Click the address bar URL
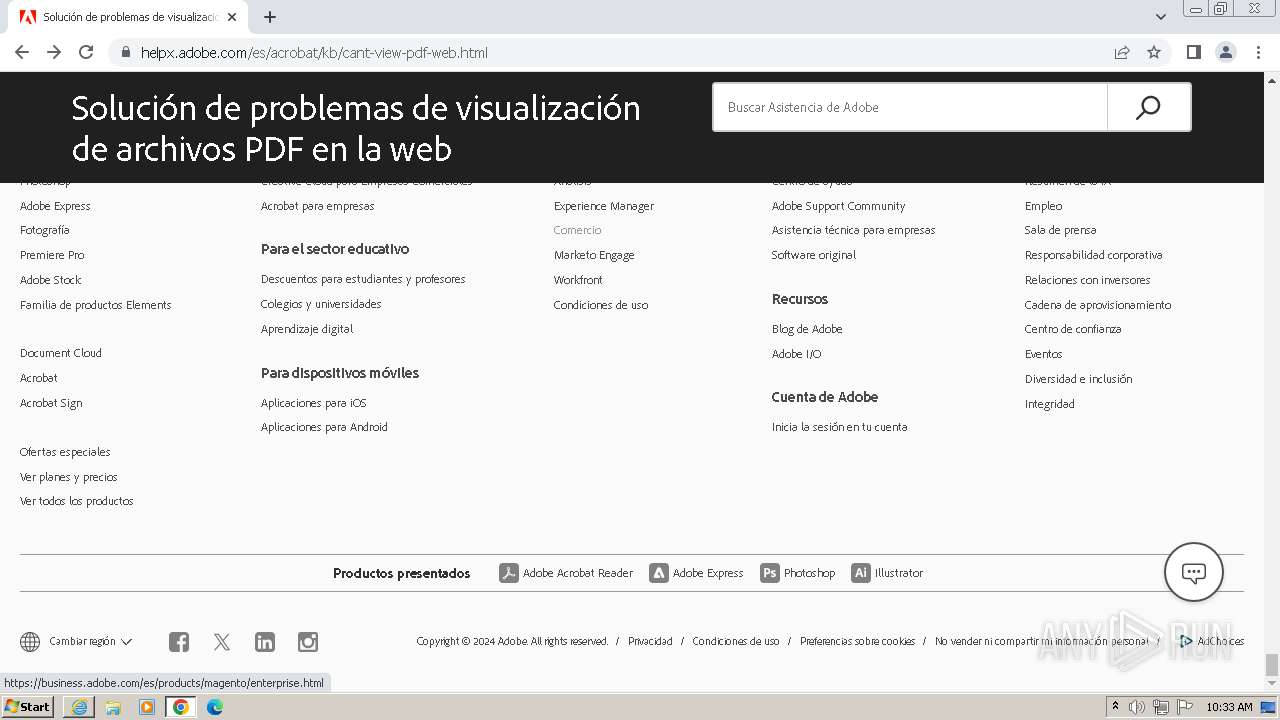The image size is (1280, 720). pos(314,52)
